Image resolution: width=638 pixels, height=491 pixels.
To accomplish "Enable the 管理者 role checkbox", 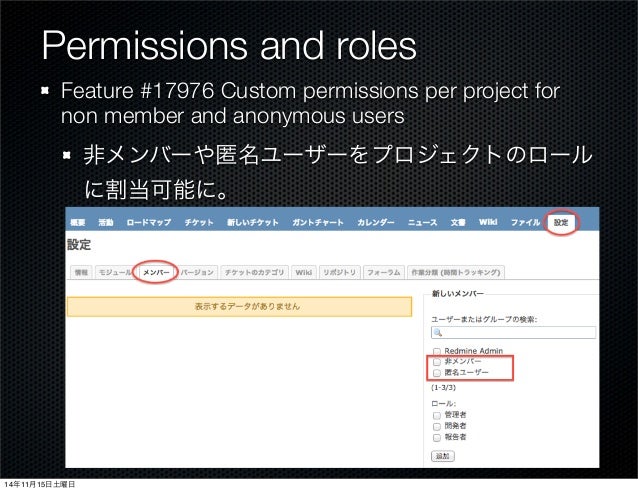I will pyautogui.click(x=437, y=415).
